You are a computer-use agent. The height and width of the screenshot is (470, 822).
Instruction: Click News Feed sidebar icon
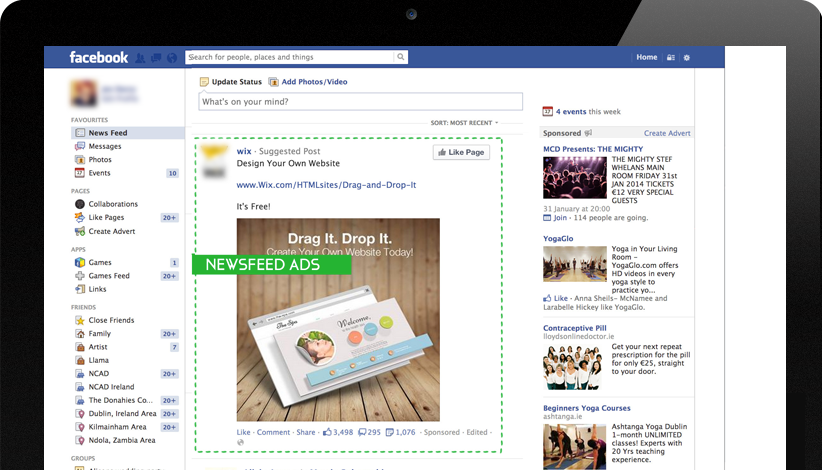pyautogui.click(x=80, y=133)
